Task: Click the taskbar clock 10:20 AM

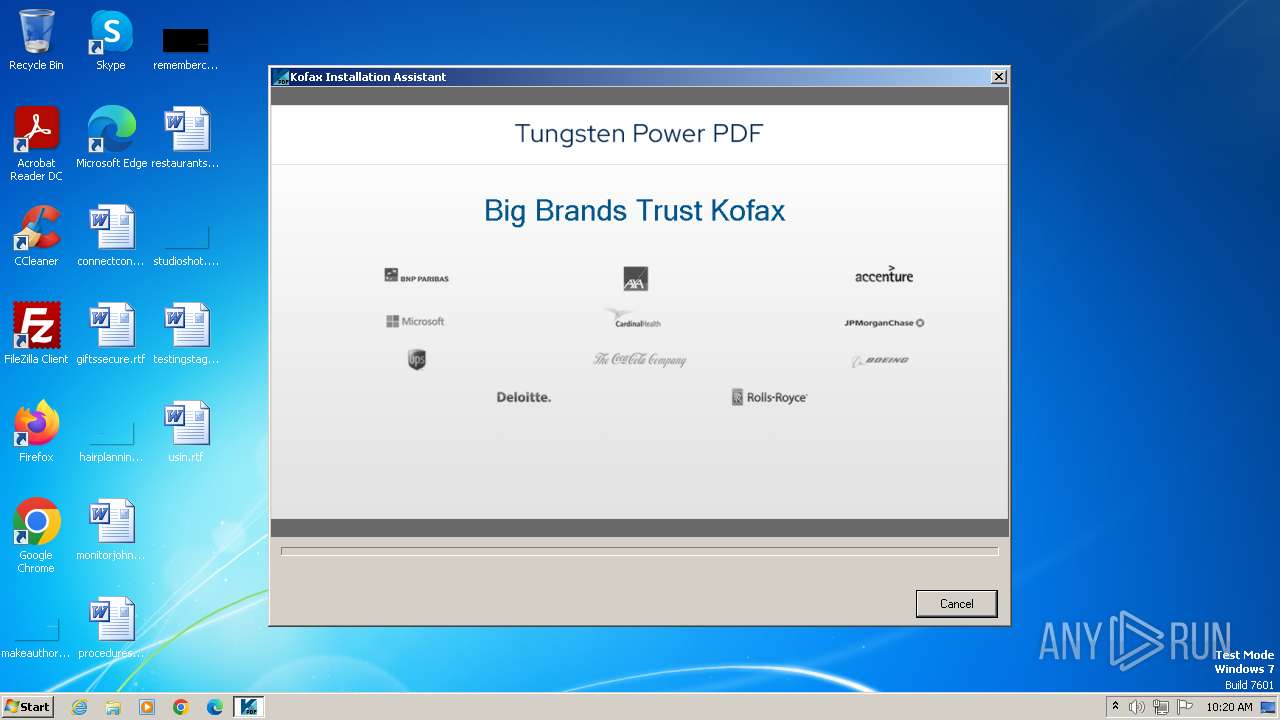Action: 1229,707
